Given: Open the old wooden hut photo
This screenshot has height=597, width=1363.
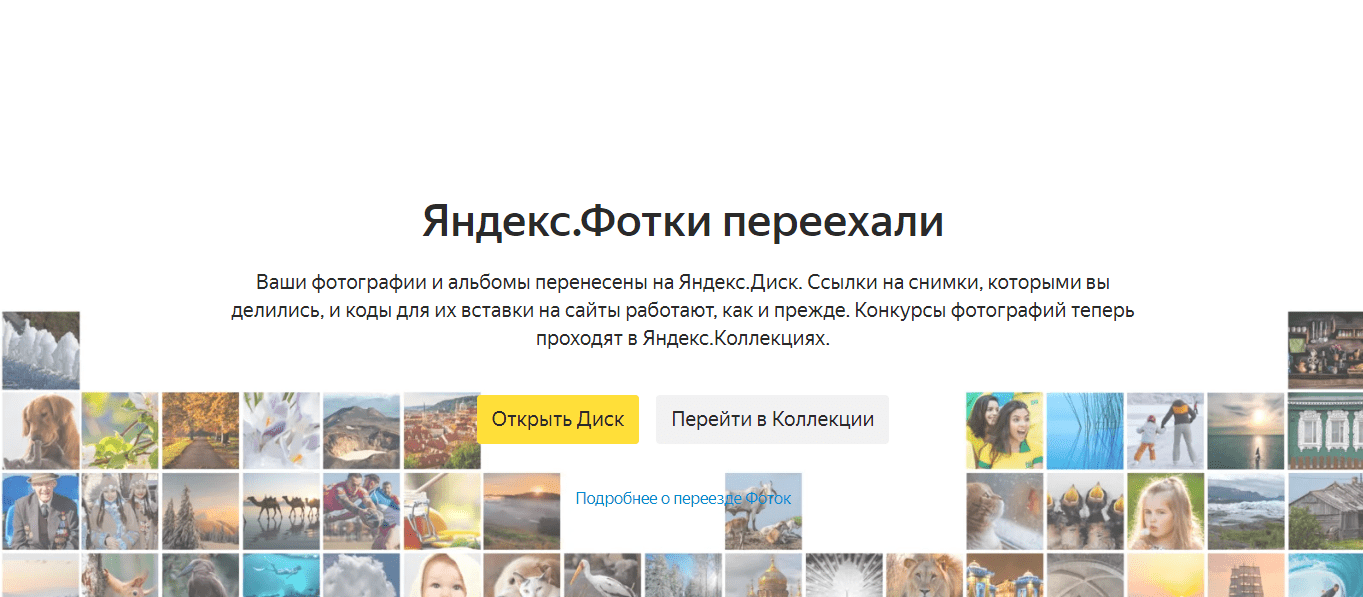Looking at the screenshot, I should click(x=1325, y=511).
